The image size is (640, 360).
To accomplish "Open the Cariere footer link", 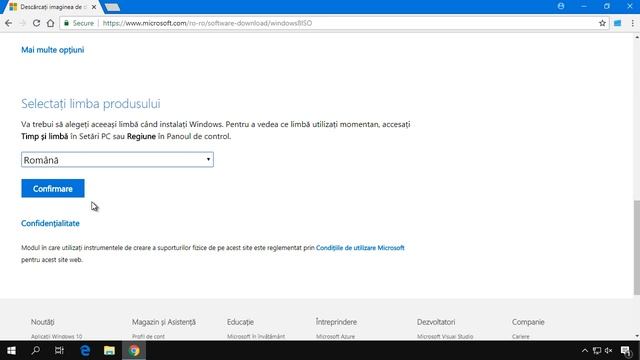I will pos(520,336).
